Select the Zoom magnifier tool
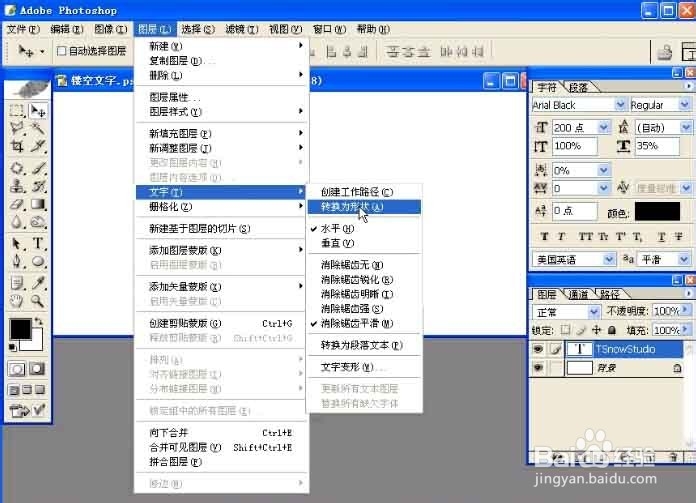This screenshot has height=503, width=696. (x=38, y=301)
